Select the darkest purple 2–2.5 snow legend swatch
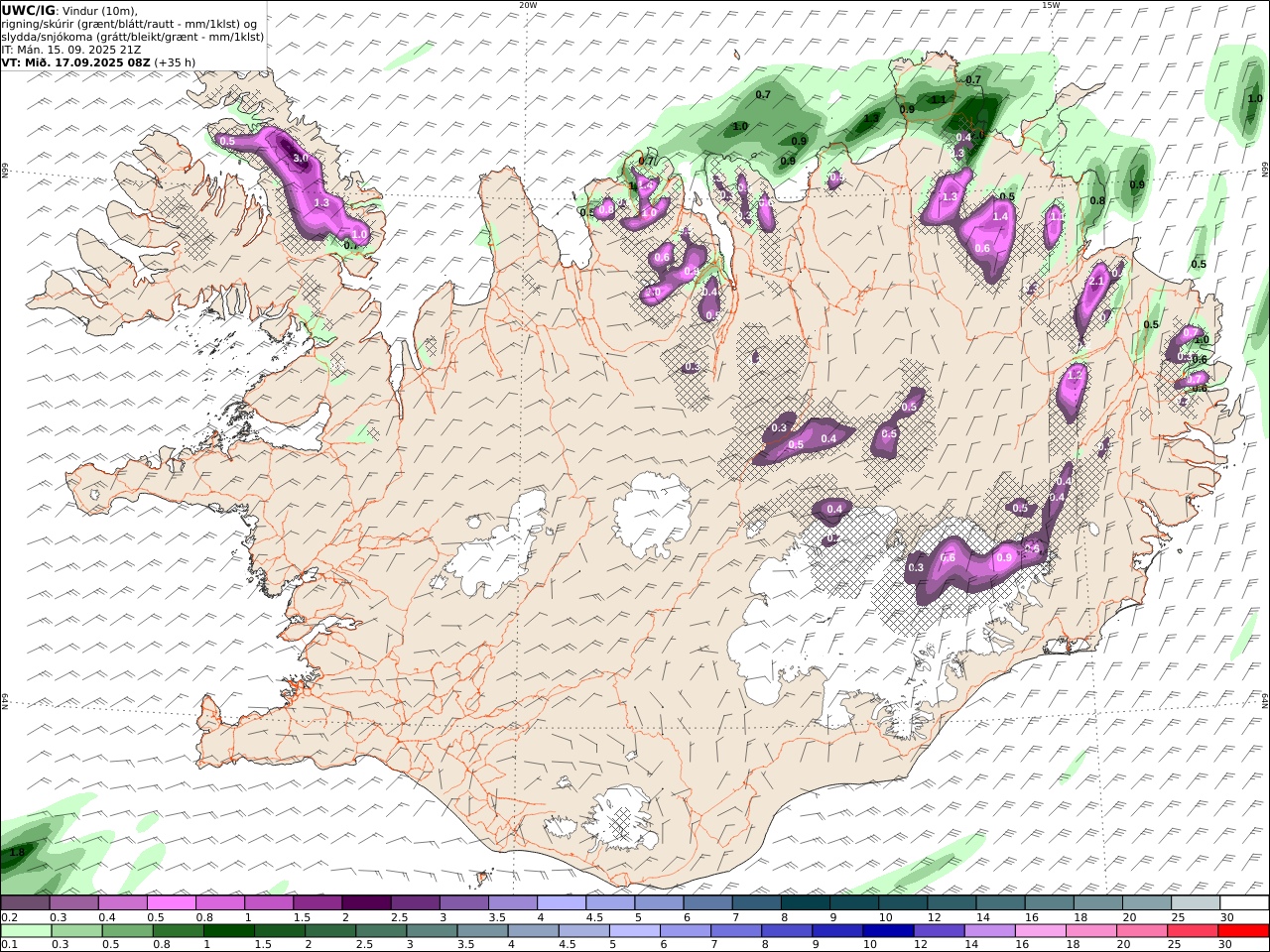The image size is (1270, 952). (365, 902)
